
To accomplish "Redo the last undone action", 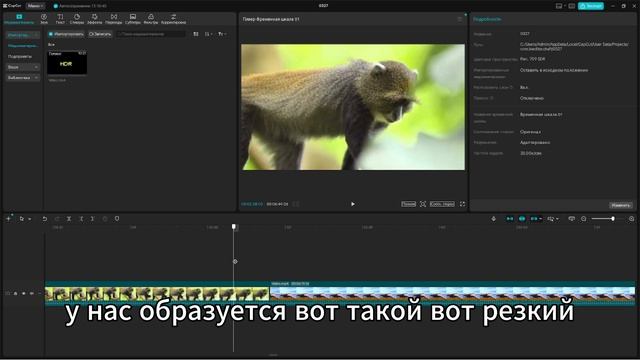I will [x=57, y=219].
